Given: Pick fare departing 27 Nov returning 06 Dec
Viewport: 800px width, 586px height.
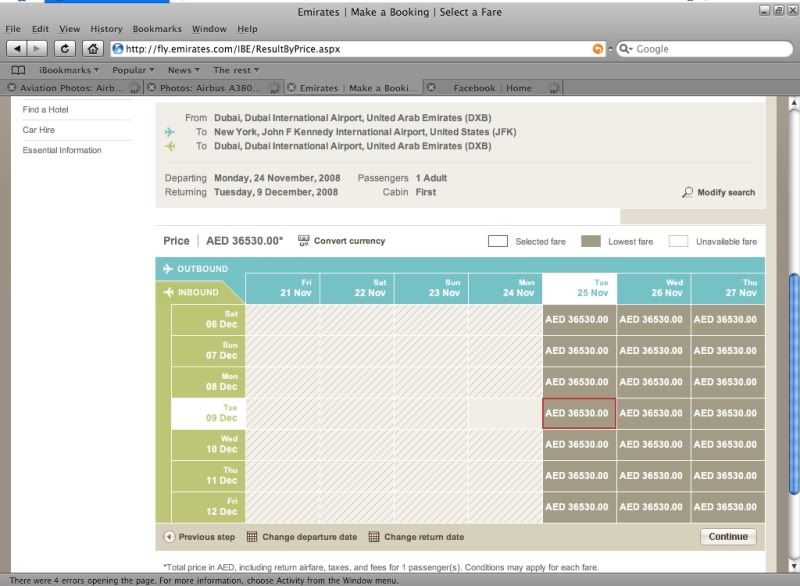Looking at the screenshot, I should (x=728, y=320).
